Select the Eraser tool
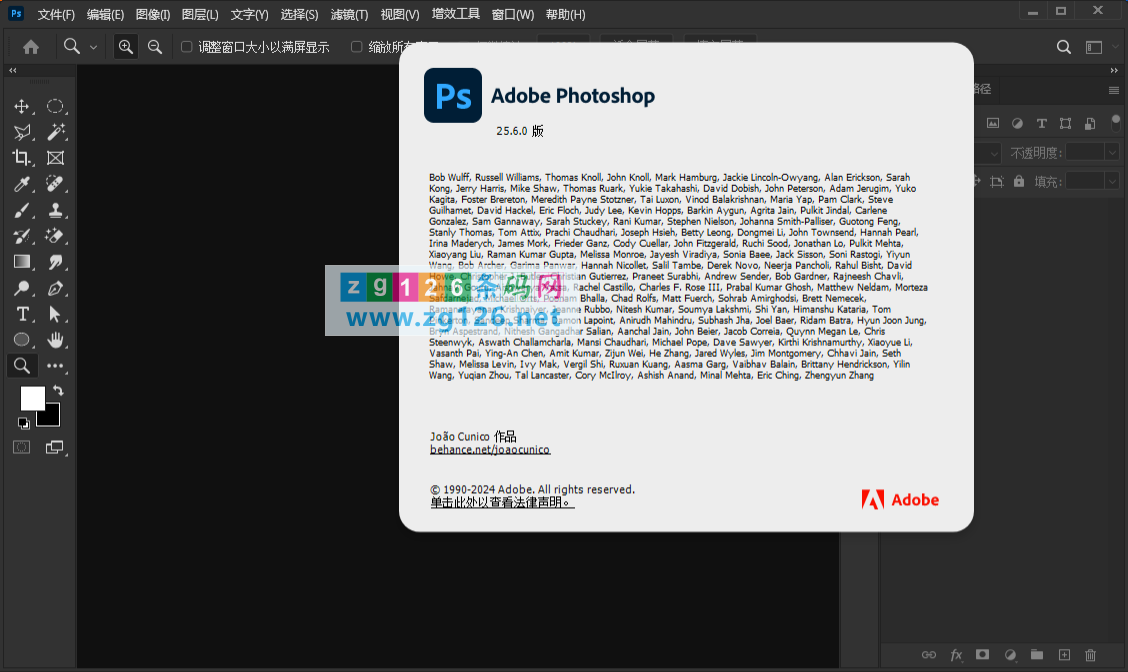This screenshot has width=1128, height=672. tap(55, 236)
